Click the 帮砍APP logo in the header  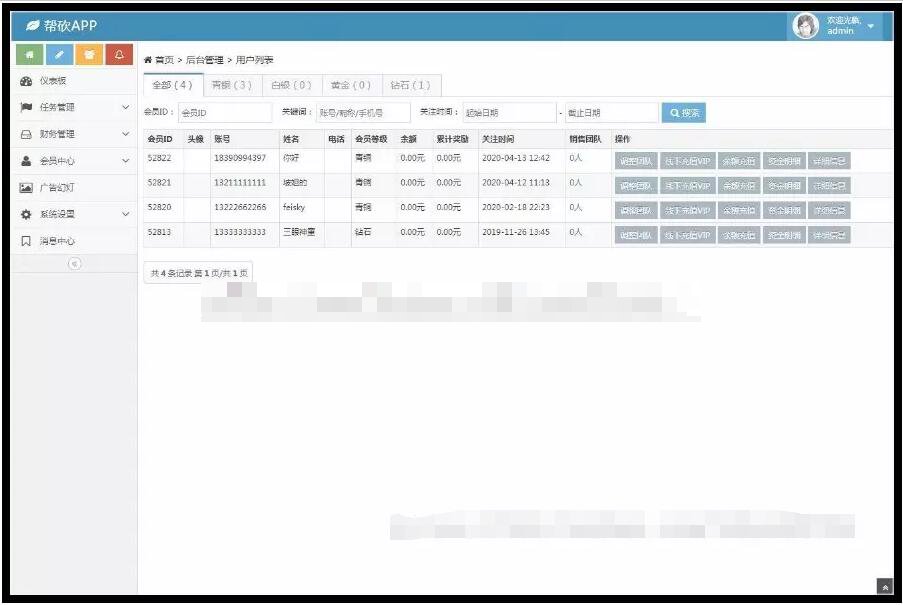pyautogui.click(x=62, y=26)
